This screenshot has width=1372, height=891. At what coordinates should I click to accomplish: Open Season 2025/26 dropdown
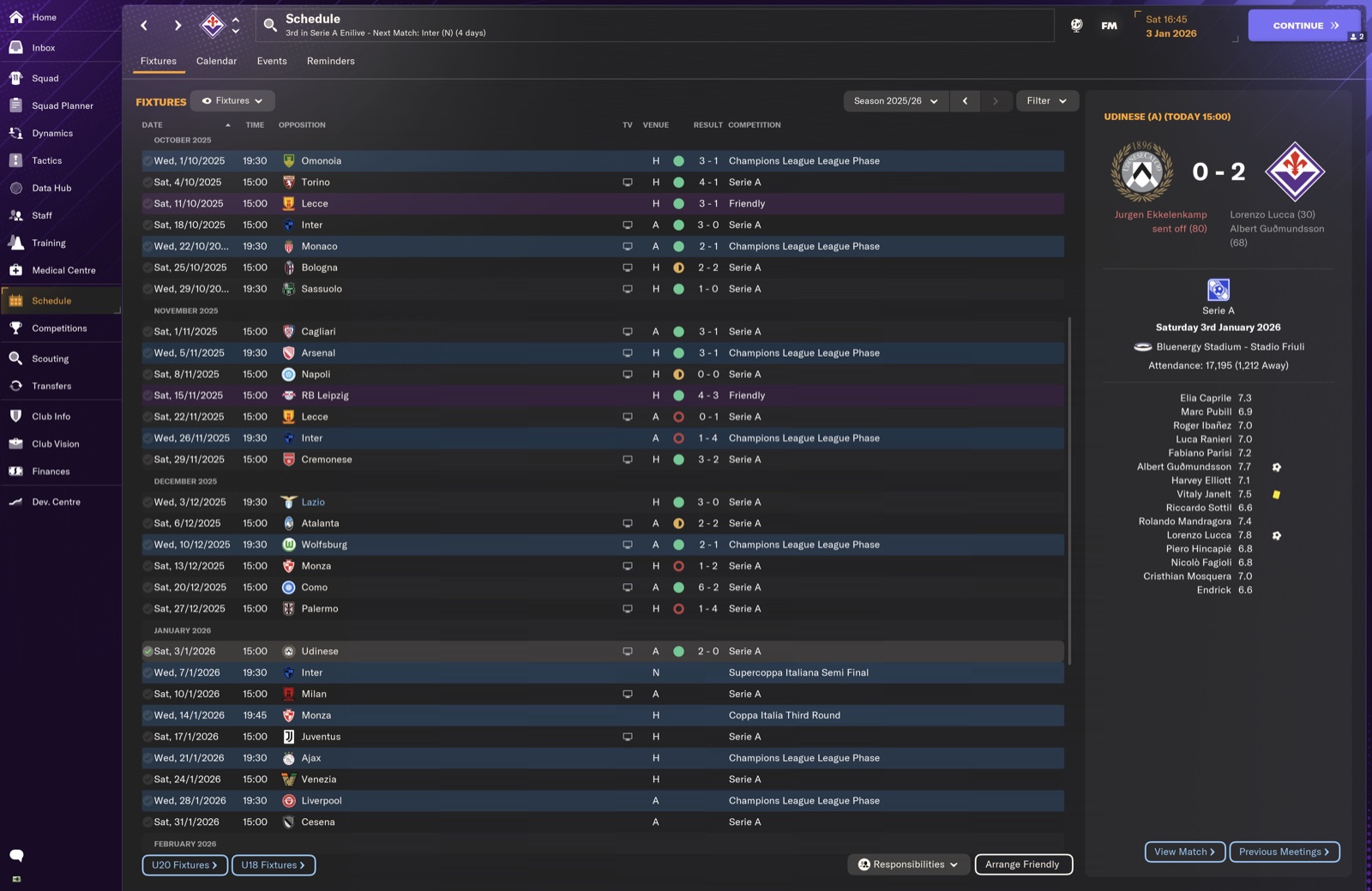[x=896, y=100]
